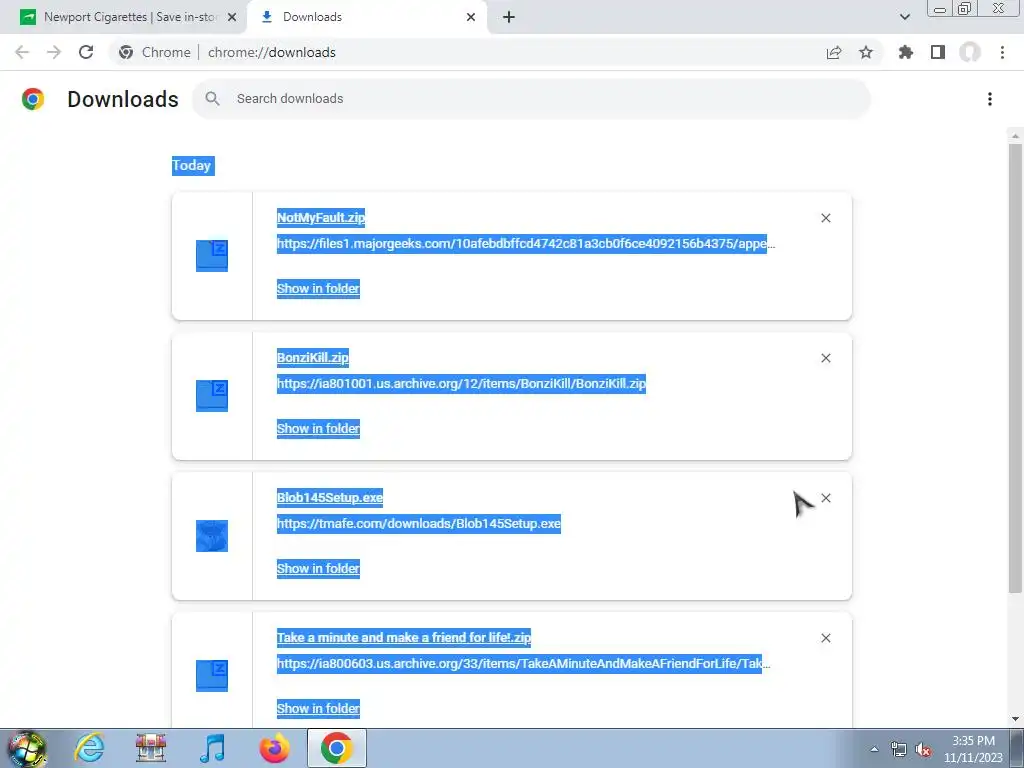Close the Newport Cigarettes tab

pos(232,17)
